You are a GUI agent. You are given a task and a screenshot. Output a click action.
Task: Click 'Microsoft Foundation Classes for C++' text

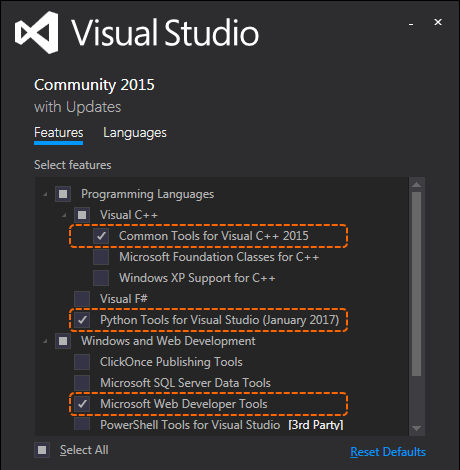click(x=219, y=257)
